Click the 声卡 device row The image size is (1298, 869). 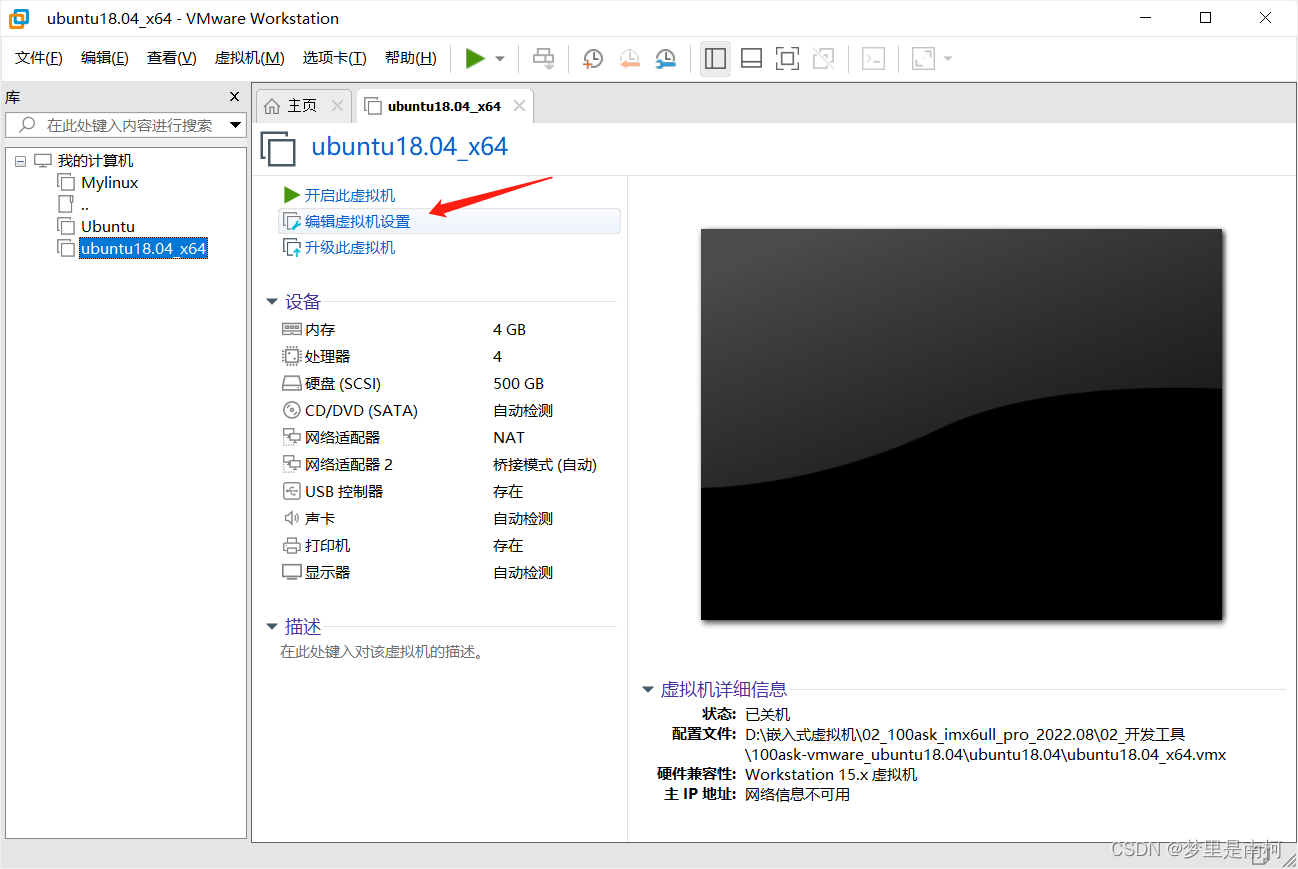(449, 518)
